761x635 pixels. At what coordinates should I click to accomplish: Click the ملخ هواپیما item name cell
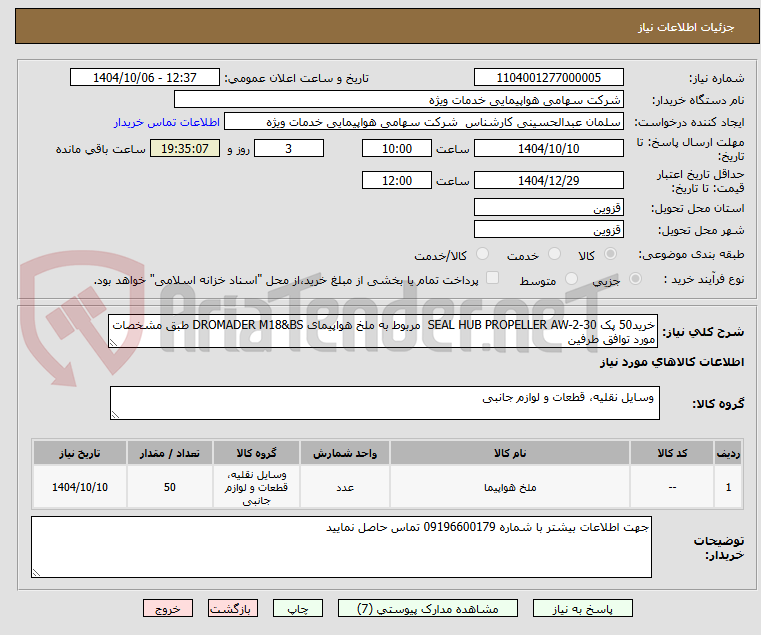click(x=510, y=487)
